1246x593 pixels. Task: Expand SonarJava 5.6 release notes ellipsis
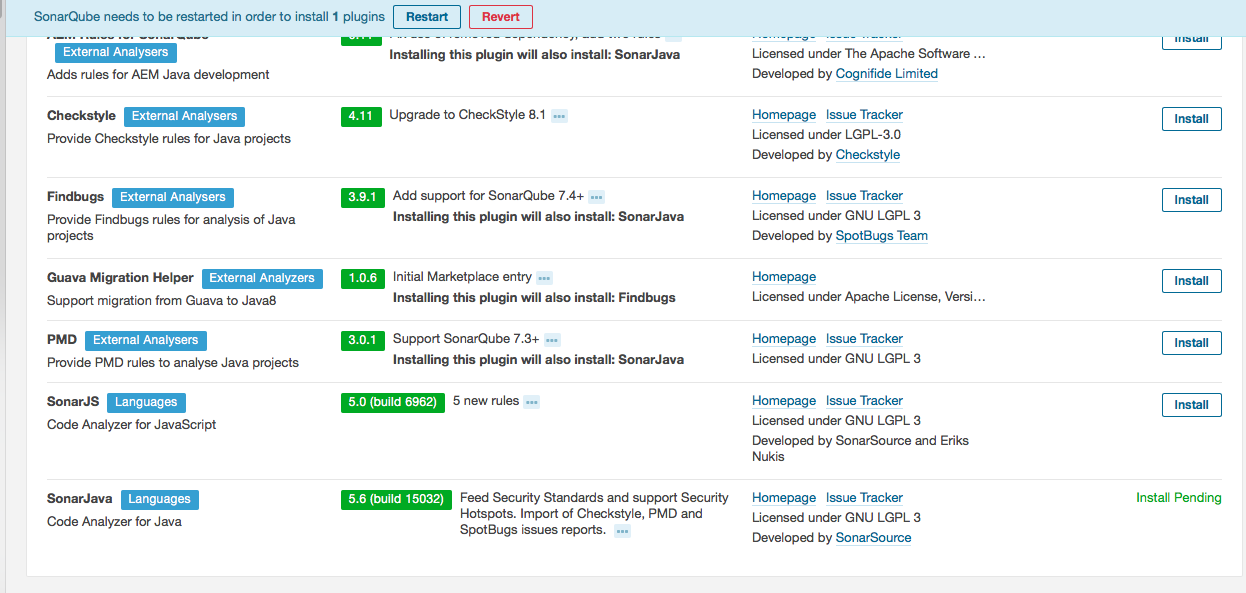[623, 531]
